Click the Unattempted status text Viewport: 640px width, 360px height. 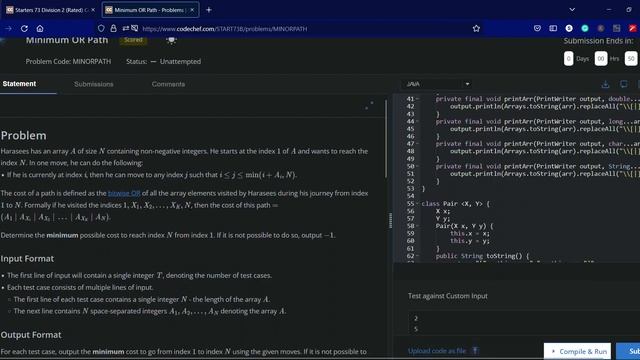(x=180, y=61)
